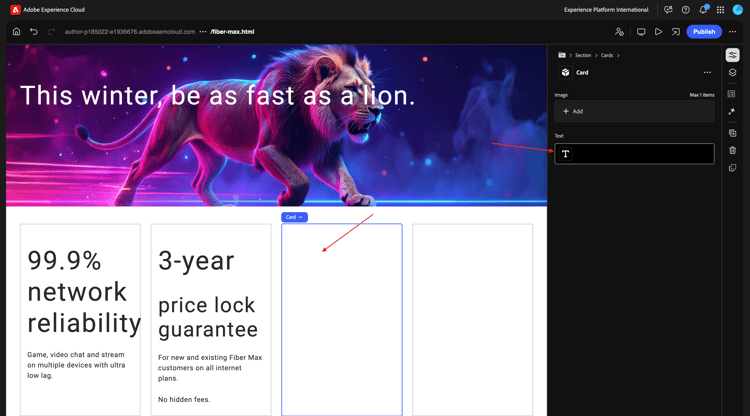Click the breadcrumb page root icon
750x416 pixels.
(562, 55)
